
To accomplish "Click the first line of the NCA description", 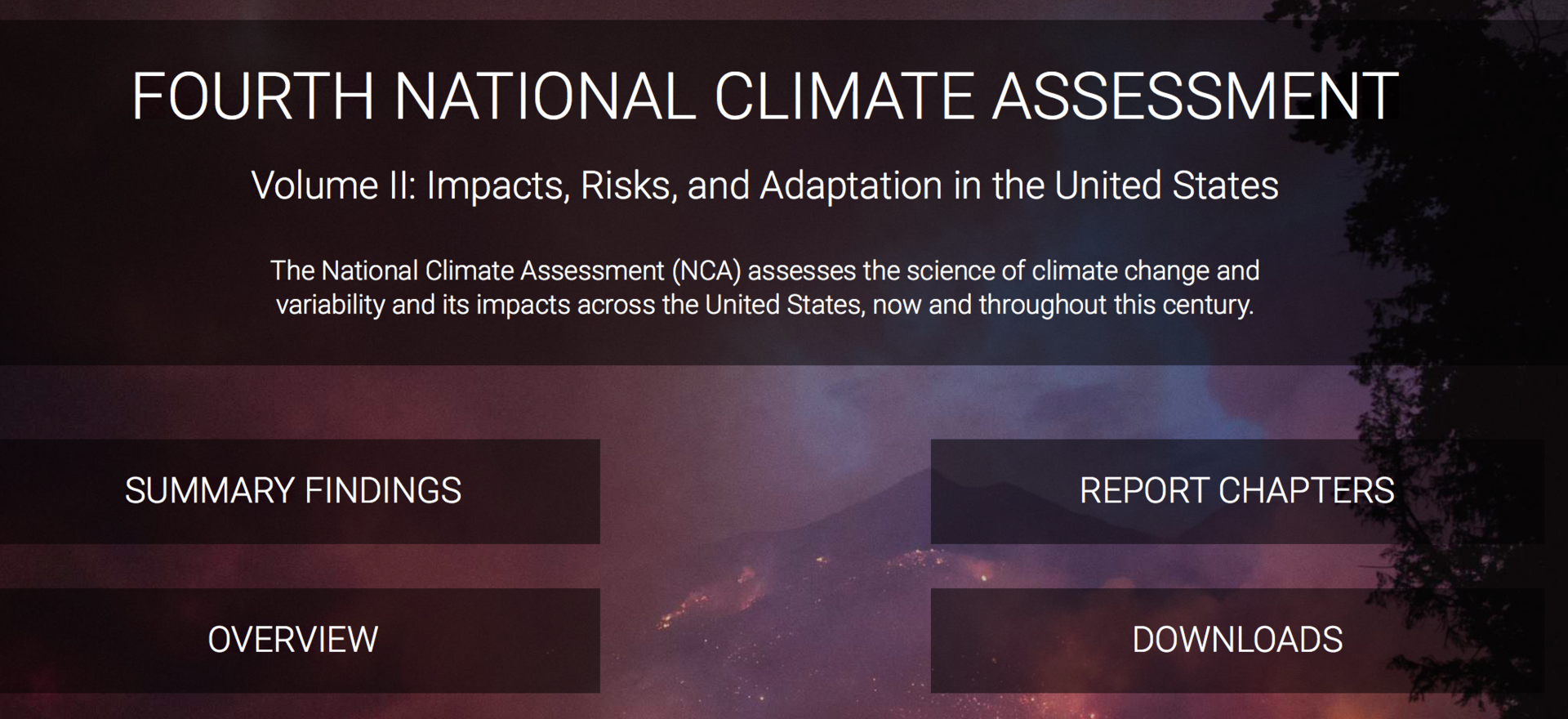I will click(764, 270).
